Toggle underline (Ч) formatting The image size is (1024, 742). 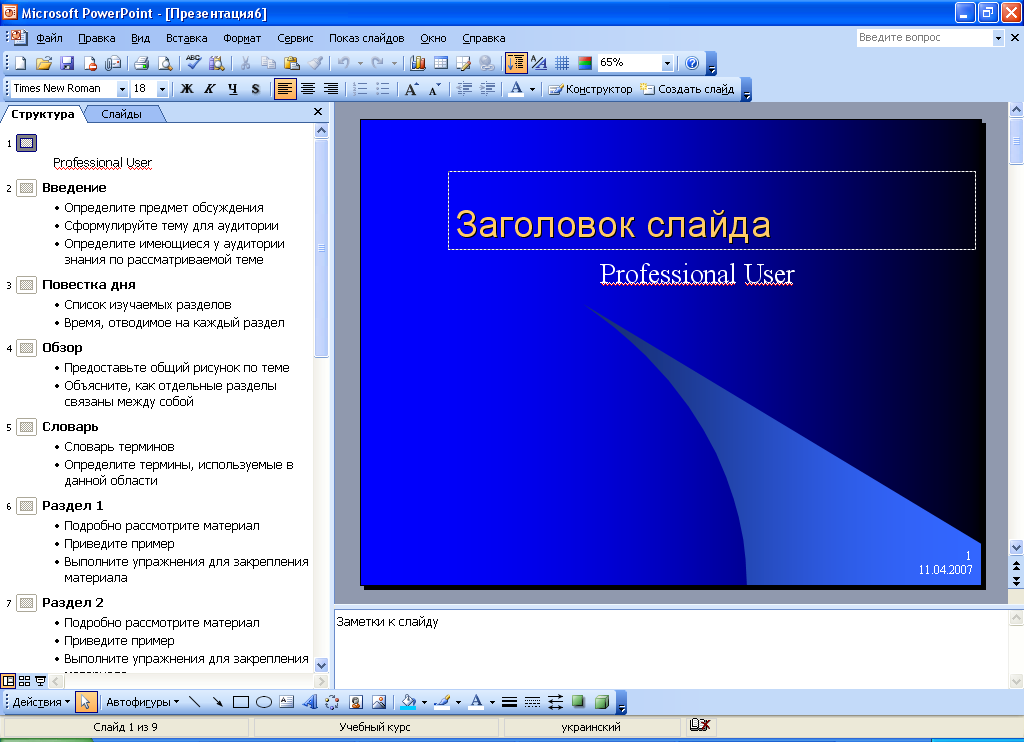[232, 89]
